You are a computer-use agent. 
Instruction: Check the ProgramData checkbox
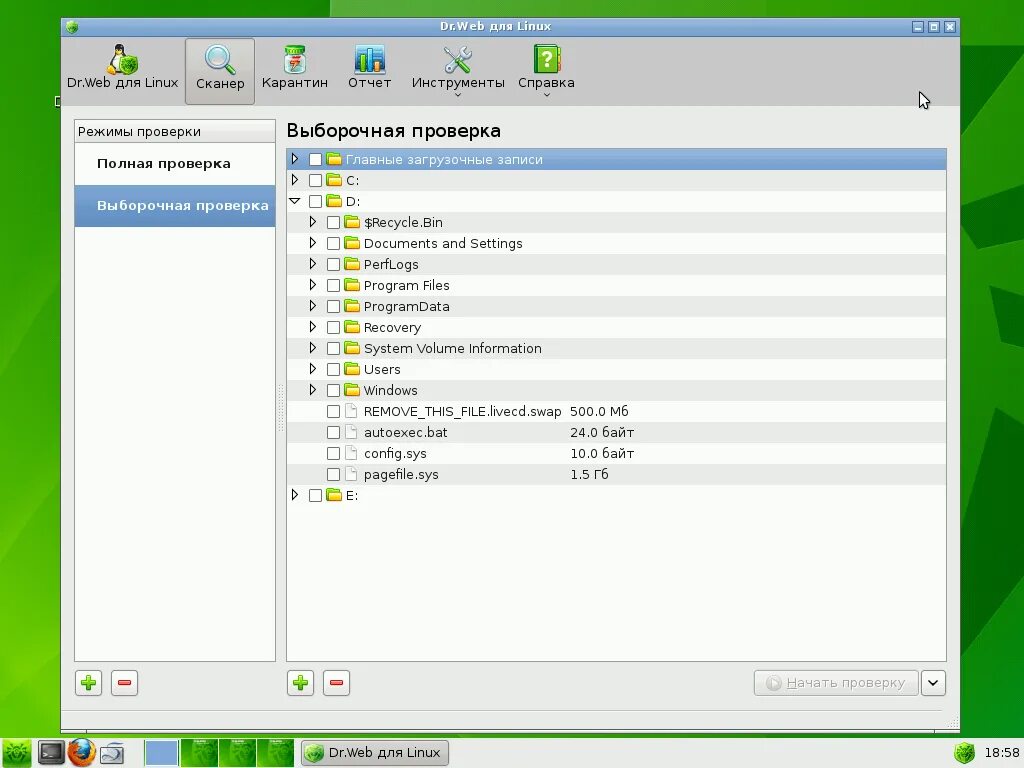[333, 306]
